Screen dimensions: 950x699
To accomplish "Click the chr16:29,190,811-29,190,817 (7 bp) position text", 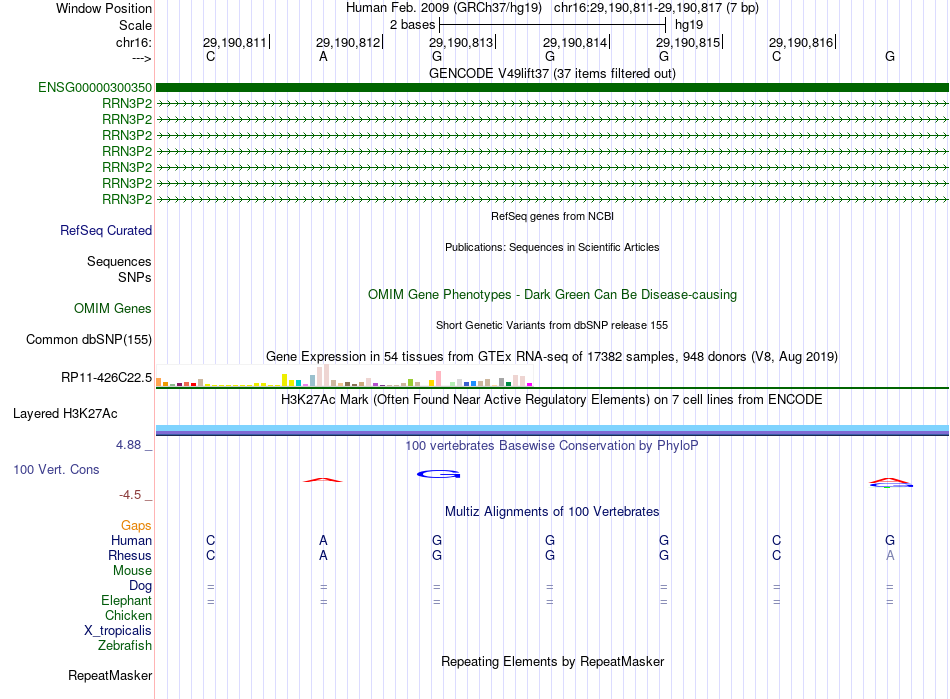I will coord(656,8).
